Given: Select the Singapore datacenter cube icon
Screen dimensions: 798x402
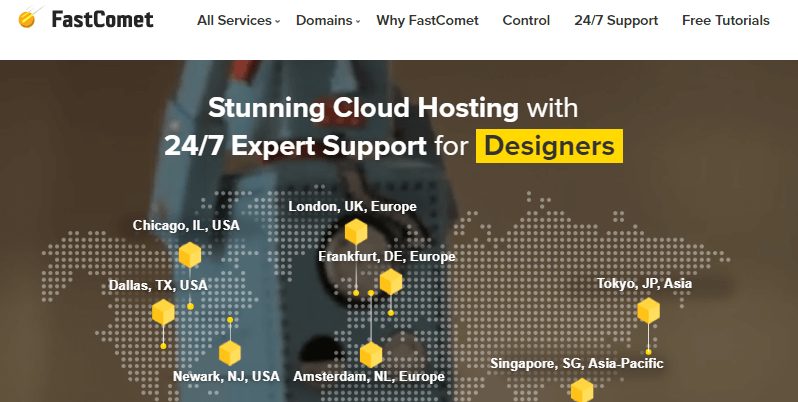Looking at the screenshot, I should point(582,390).
